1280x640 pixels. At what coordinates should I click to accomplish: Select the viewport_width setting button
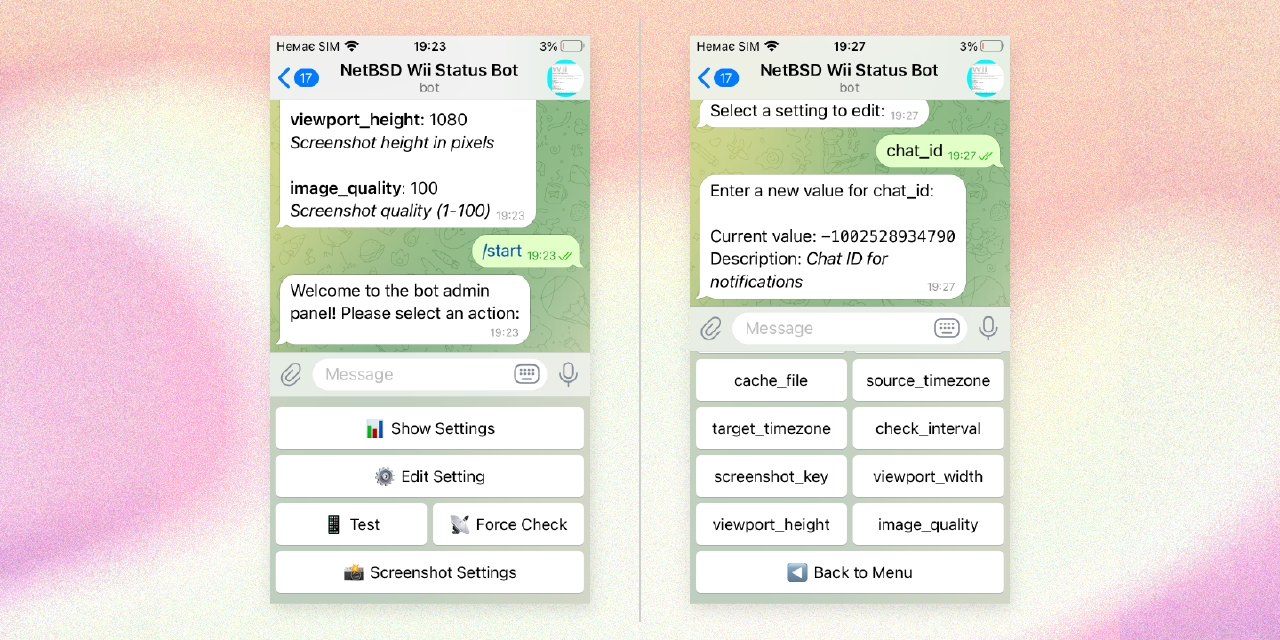pos(928,476)
